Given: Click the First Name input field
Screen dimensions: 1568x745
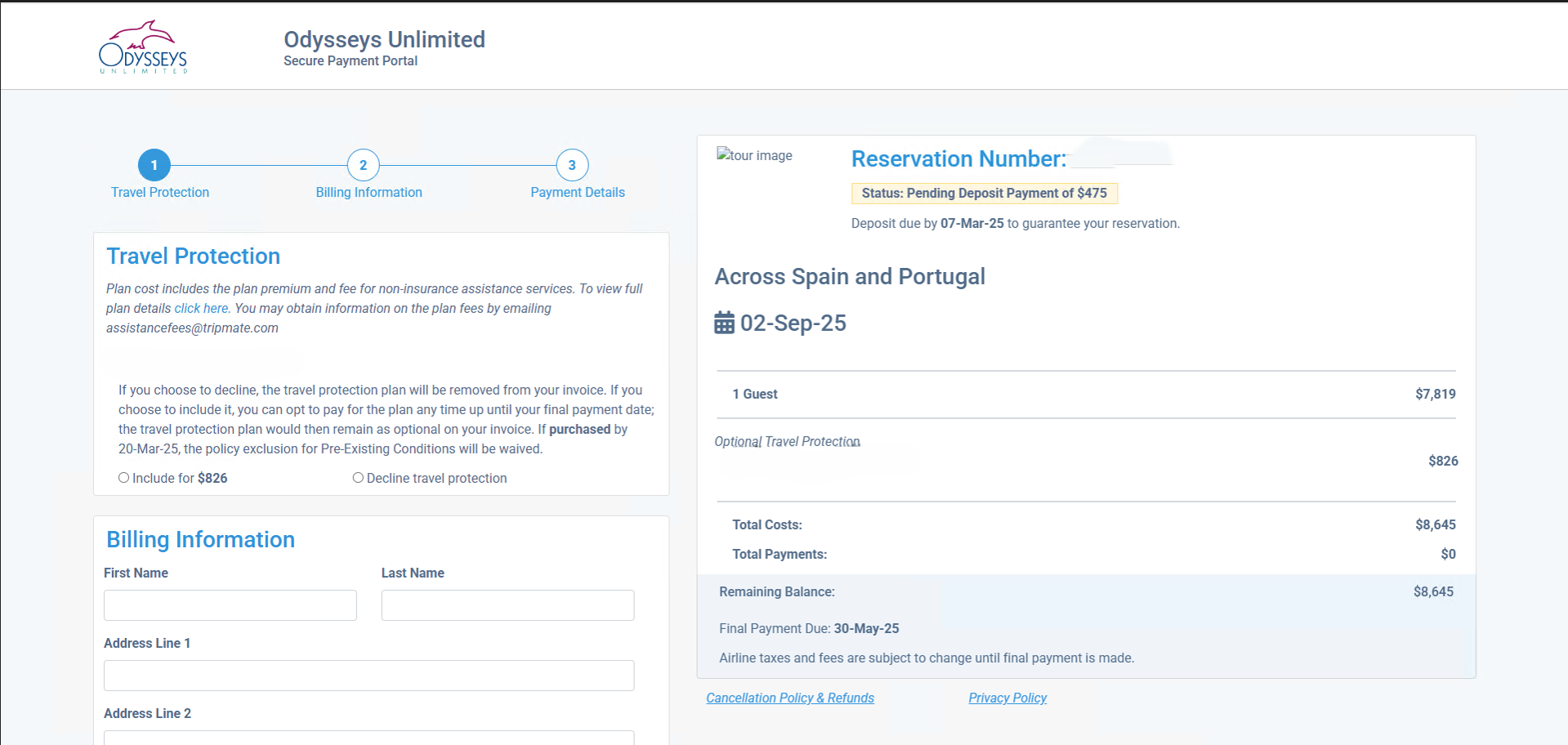Looking at the screenshot, I should 230,605.
